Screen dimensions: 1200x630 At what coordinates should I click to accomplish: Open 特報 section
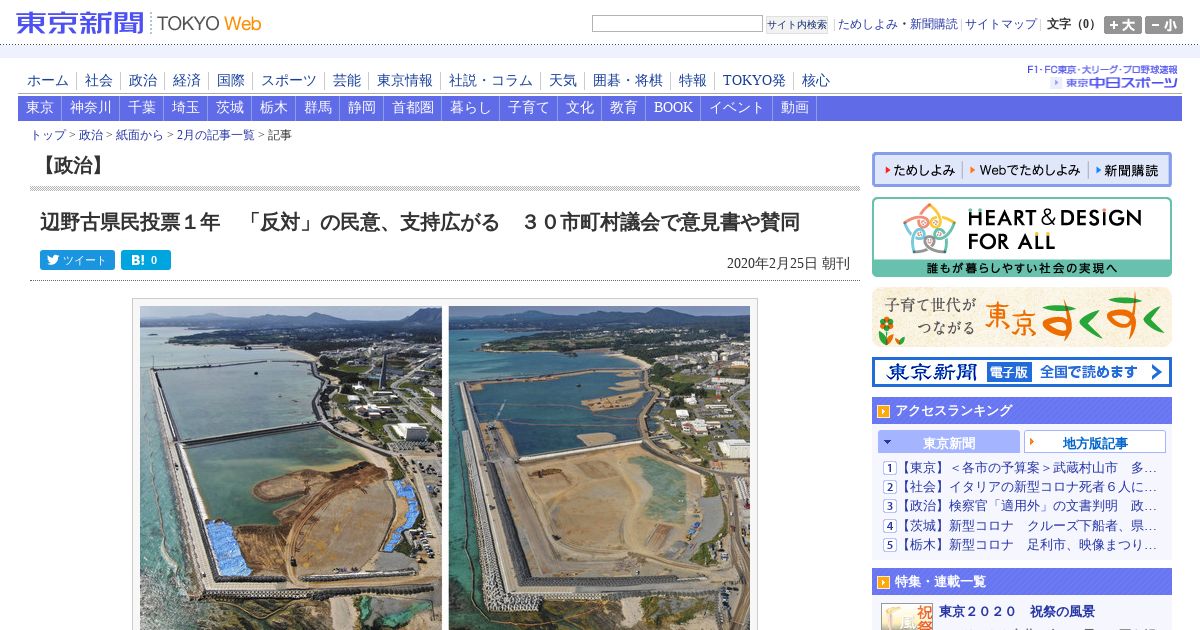click(693, 80)
